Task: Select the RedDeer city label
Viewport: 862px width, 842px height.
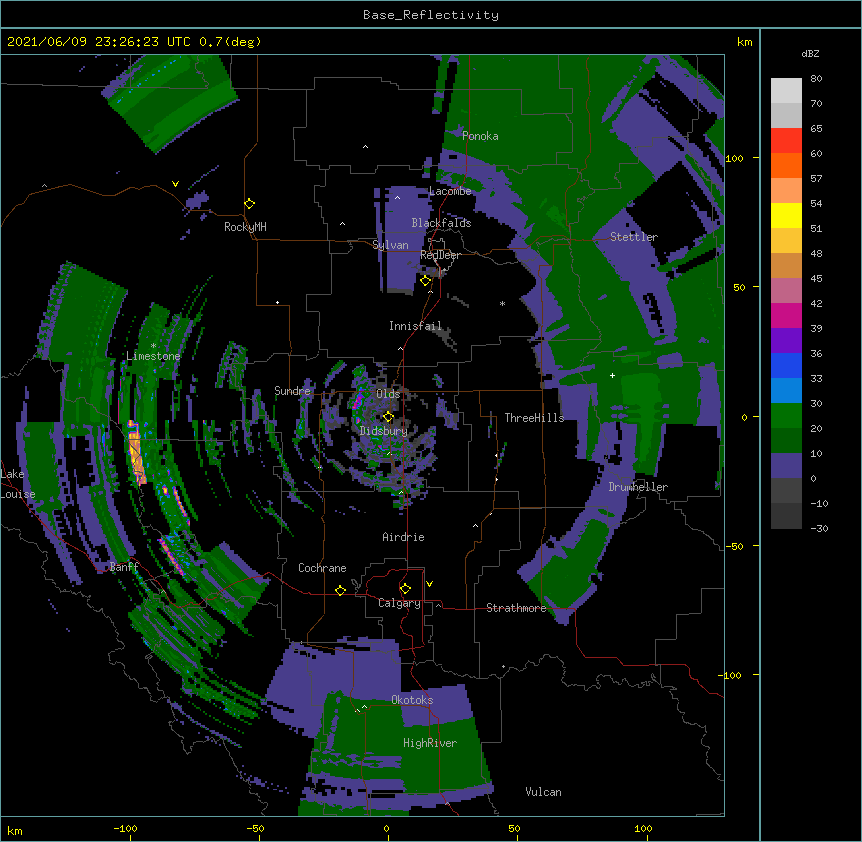Action: 440,255
